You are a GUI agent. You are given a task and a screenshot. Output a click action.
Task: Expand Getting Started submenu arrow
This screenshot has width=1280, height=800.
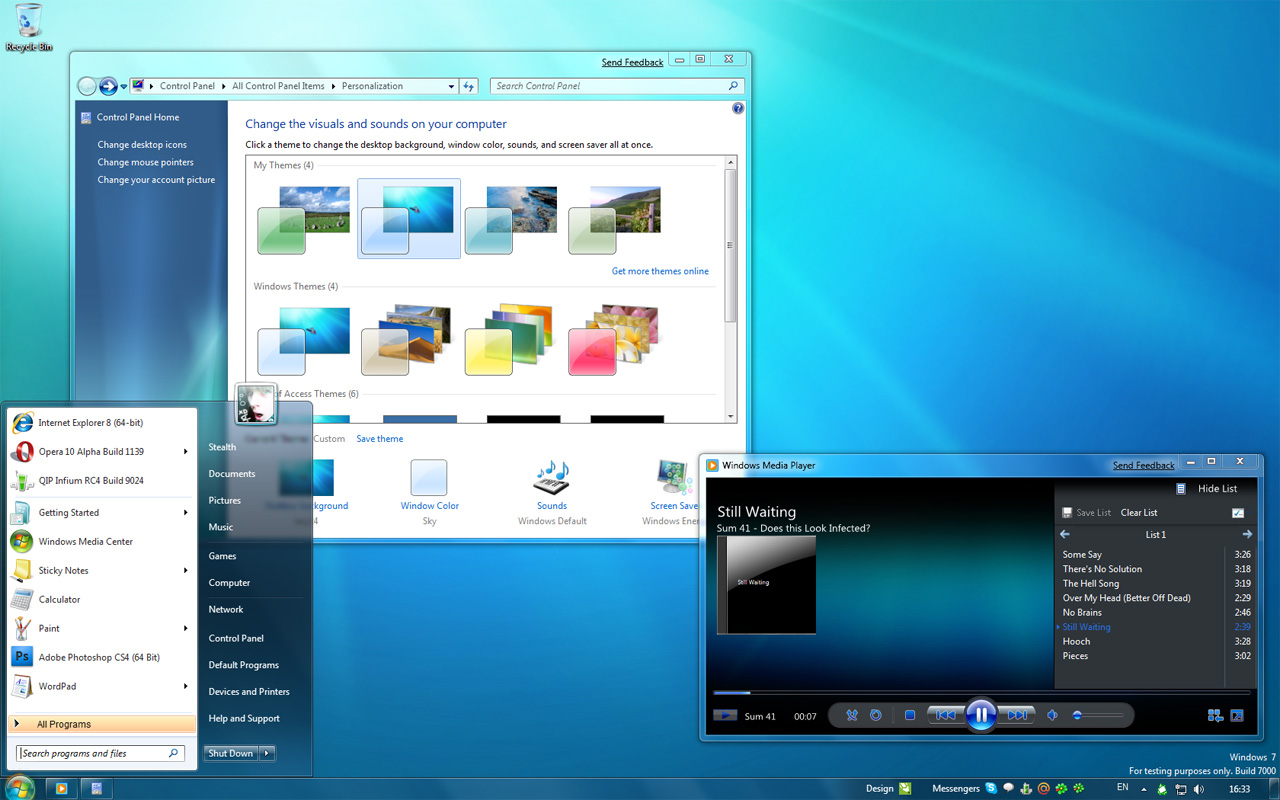coord(186,513)
